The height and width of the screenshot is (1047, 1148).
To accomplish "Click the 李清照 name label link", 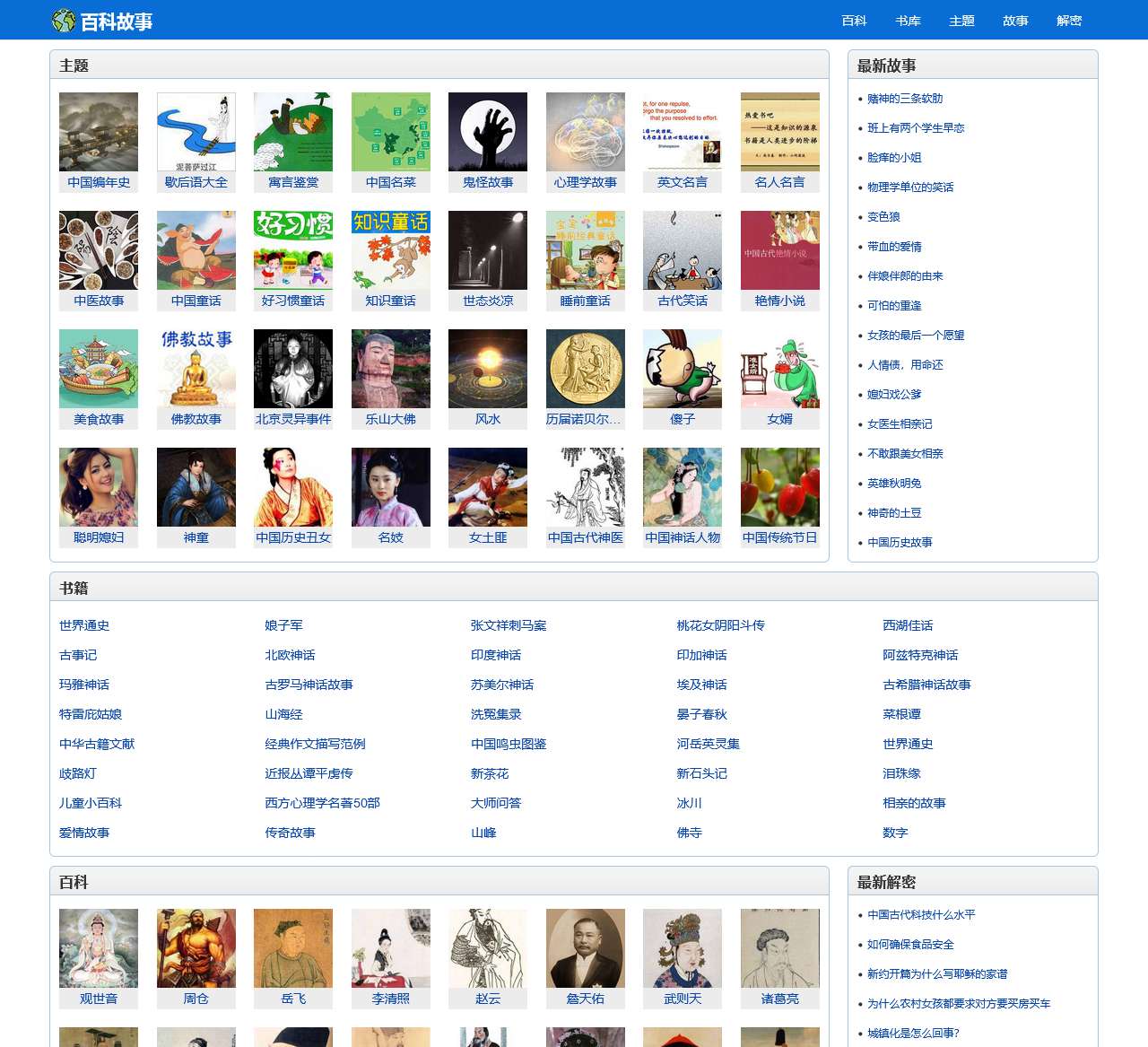I will point(391,999).
